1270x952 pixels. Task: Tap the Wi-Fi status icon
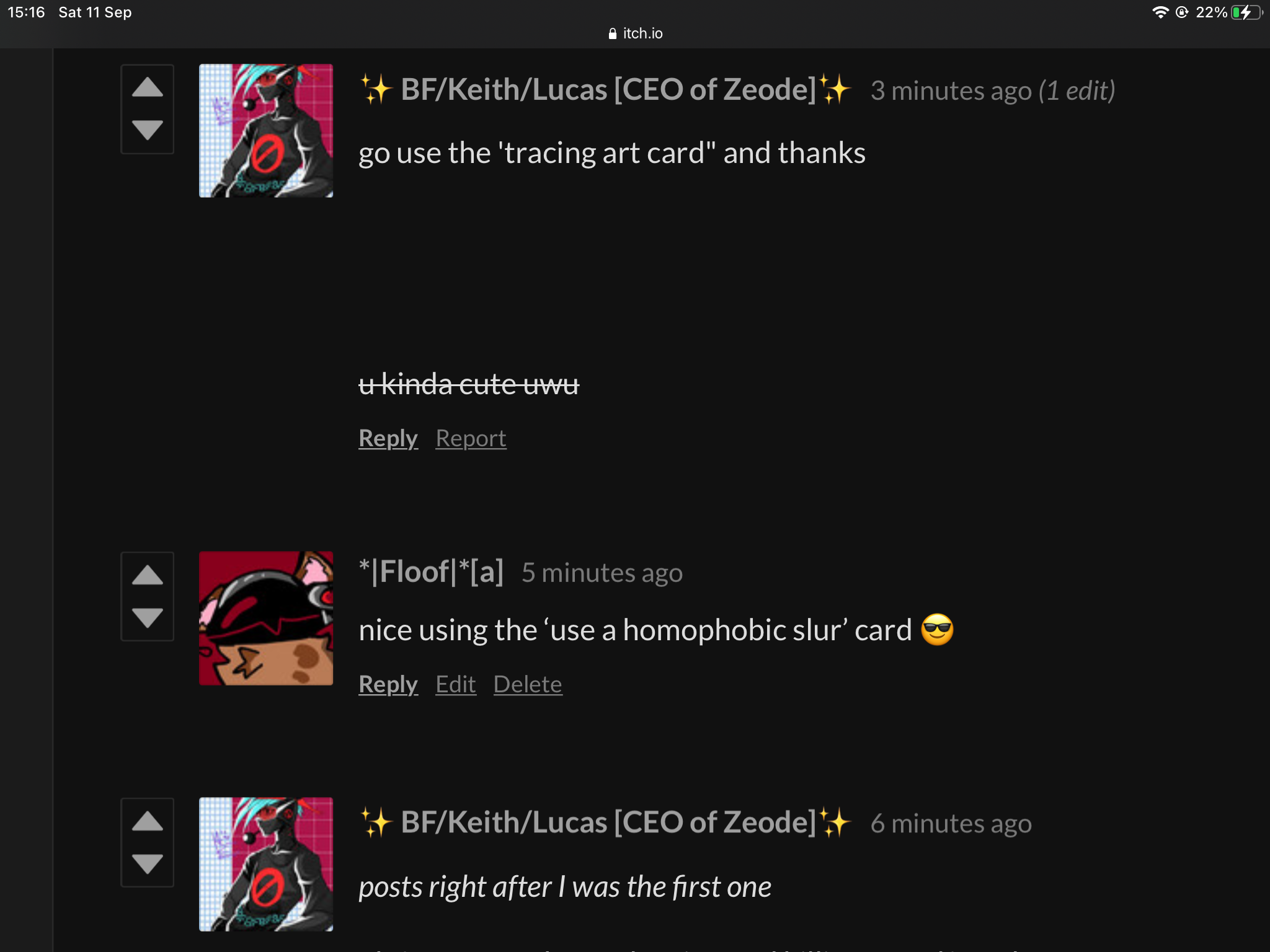click(x=1160, y=12)
